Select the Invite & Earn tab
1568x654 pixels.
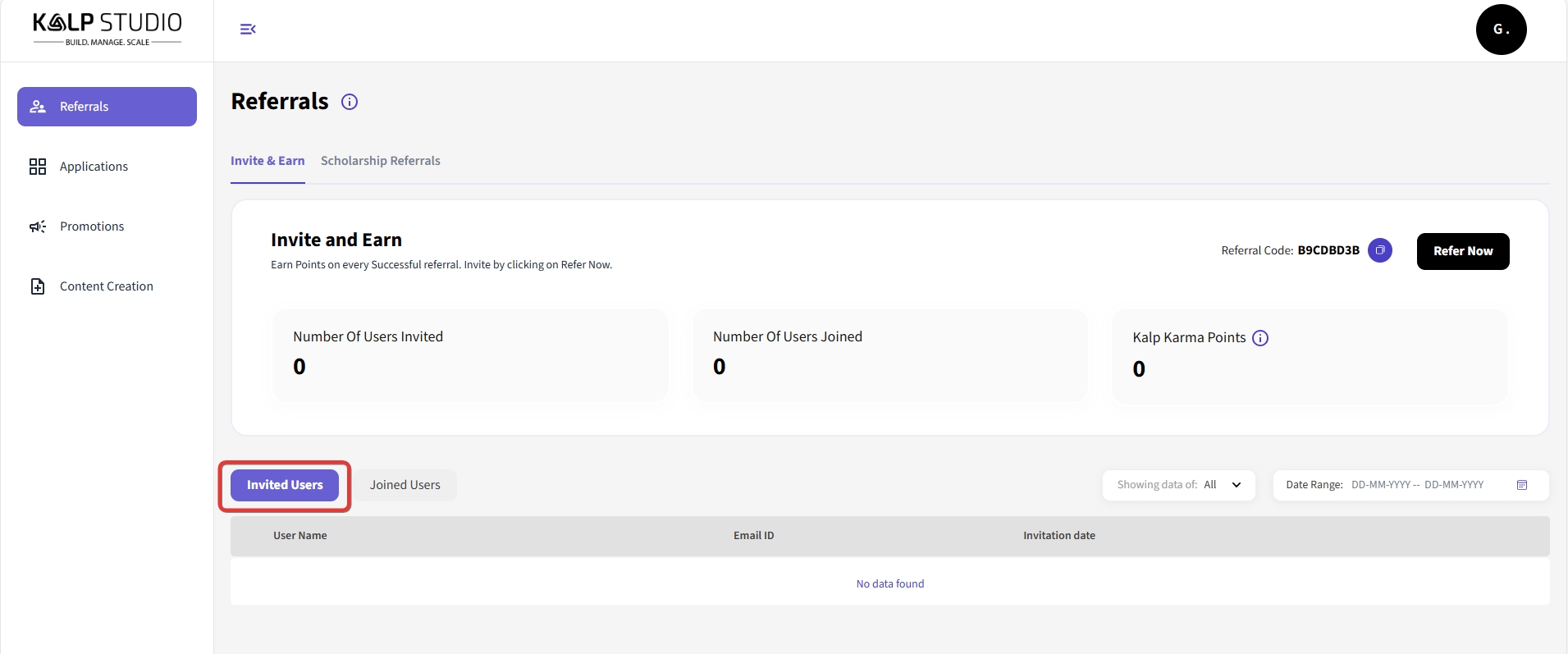tap(267, 161)
